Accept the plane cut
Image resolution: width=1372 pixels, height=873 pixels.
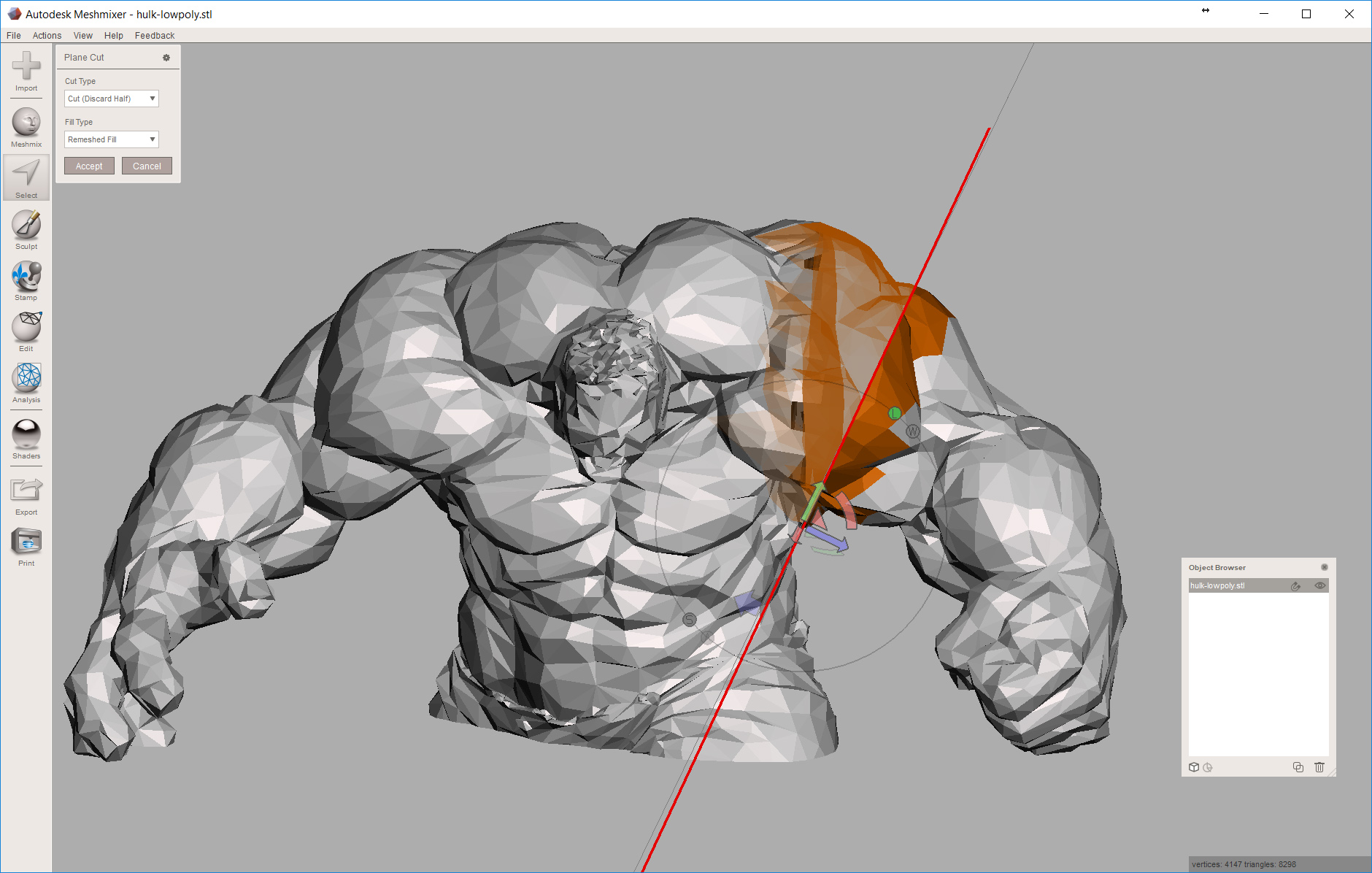click(x=88, y=165)
